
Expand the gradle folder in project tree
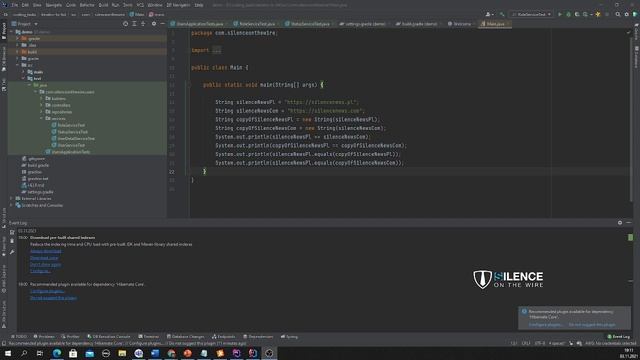[18, 58]
